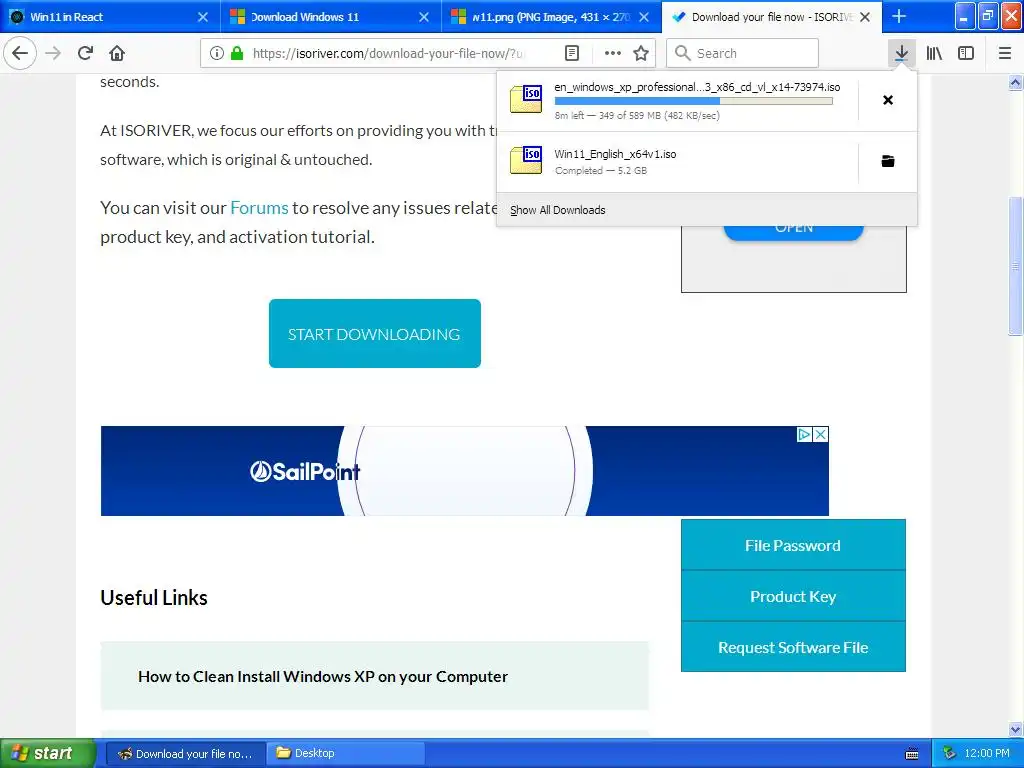Click the XP ISO download progress bar
The height and width of the screenshot is (768, 1024).
(x=694, y=101)
